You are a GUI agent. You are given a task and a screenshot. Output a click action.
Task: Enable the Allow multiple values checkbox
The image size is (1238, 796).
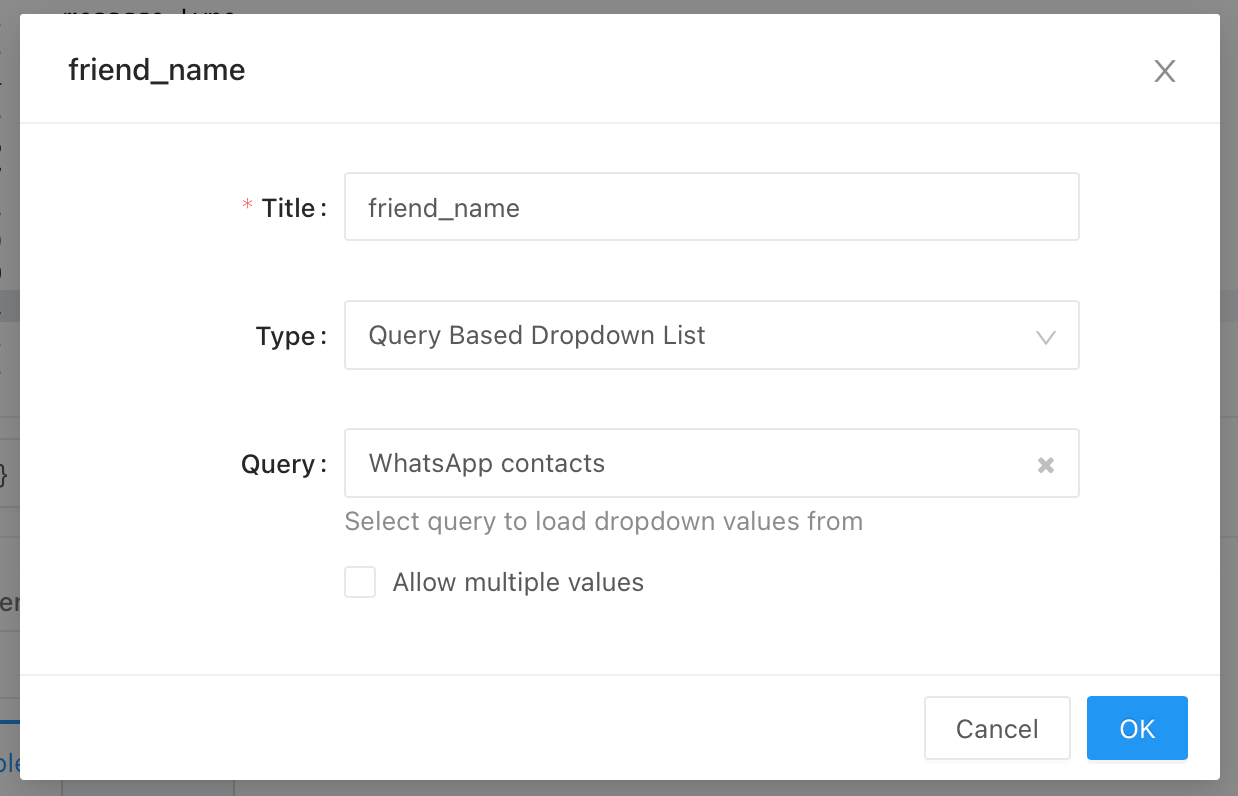point(360,582)
